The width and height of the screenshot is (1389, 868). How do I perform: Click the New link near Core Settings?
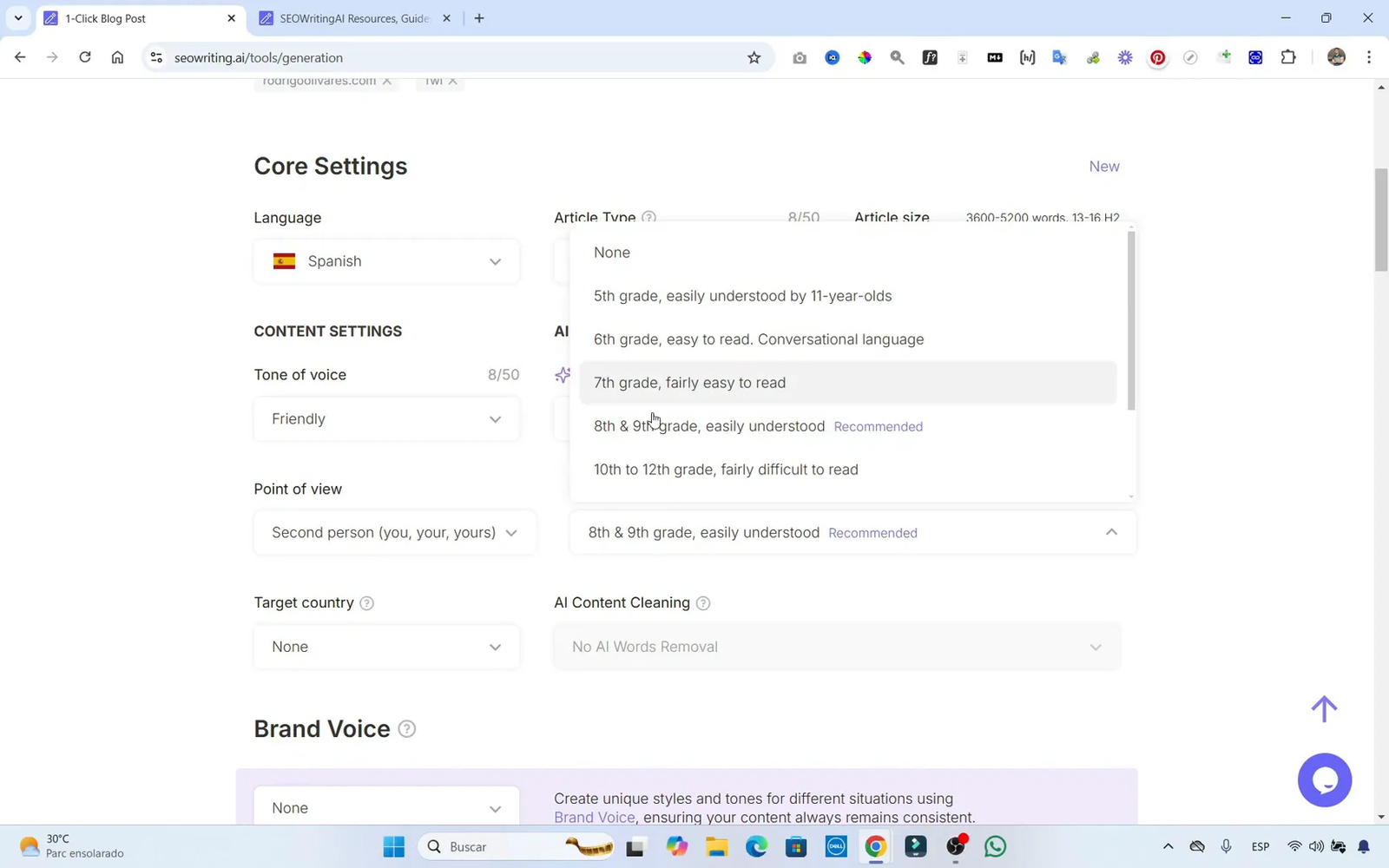pyautogui.click(x=1103, y=166)
